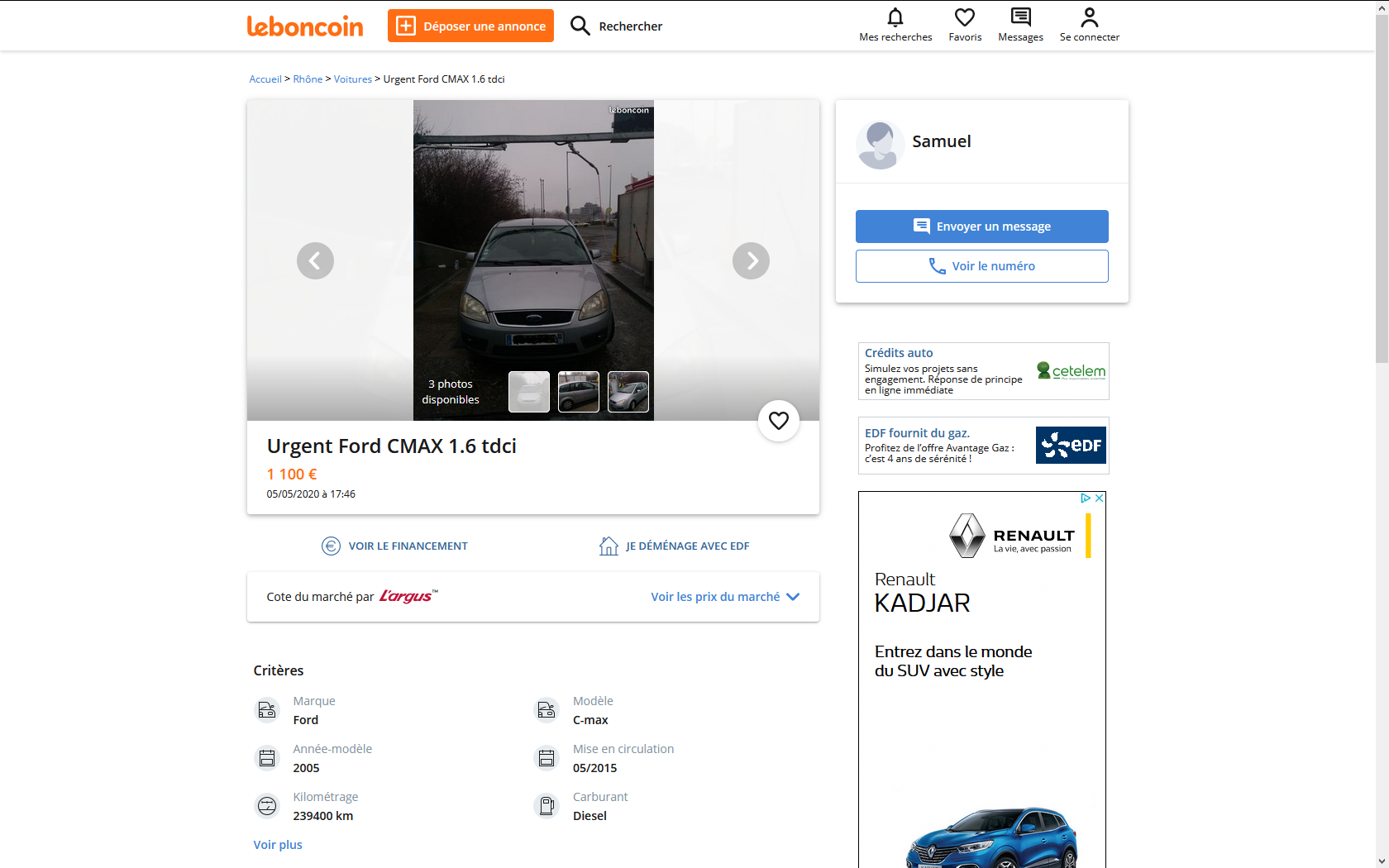Click the Année-modèle calendar icon

267,758
